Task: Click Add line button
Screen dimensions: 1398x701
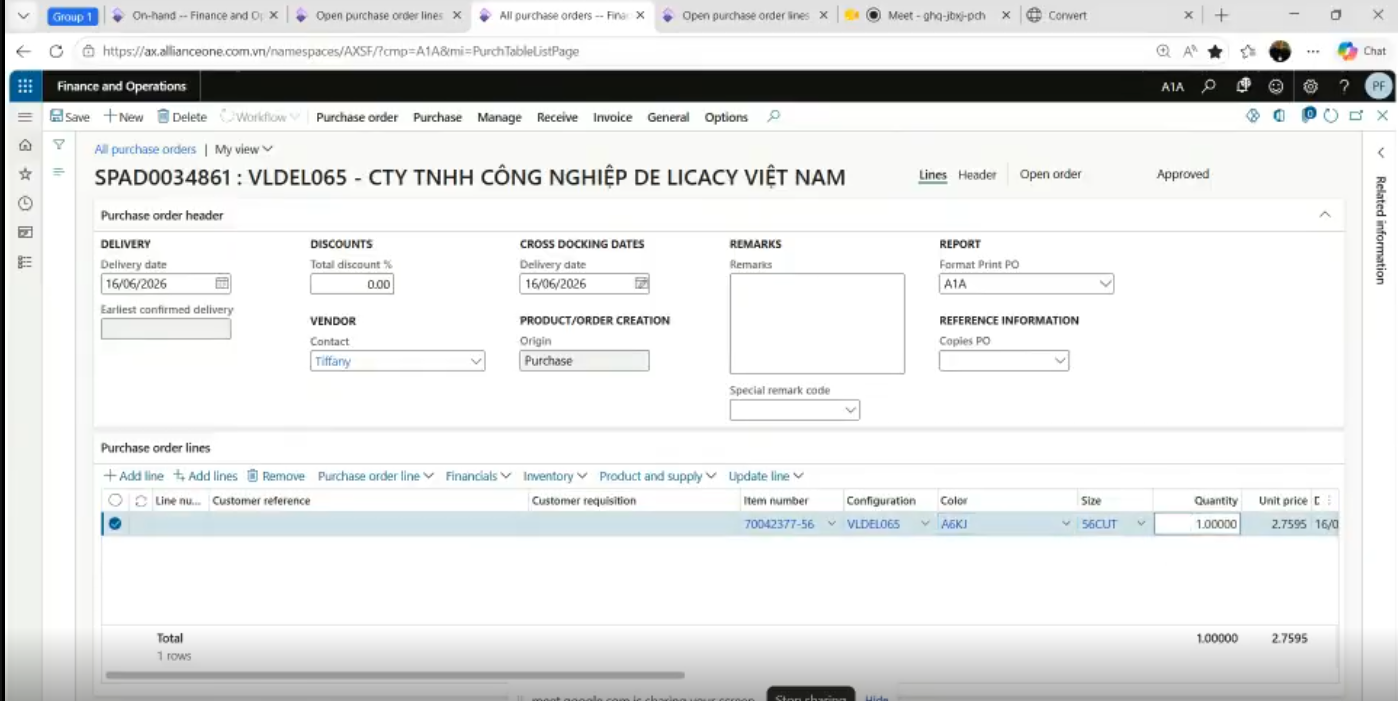Action: coord(134,477)
